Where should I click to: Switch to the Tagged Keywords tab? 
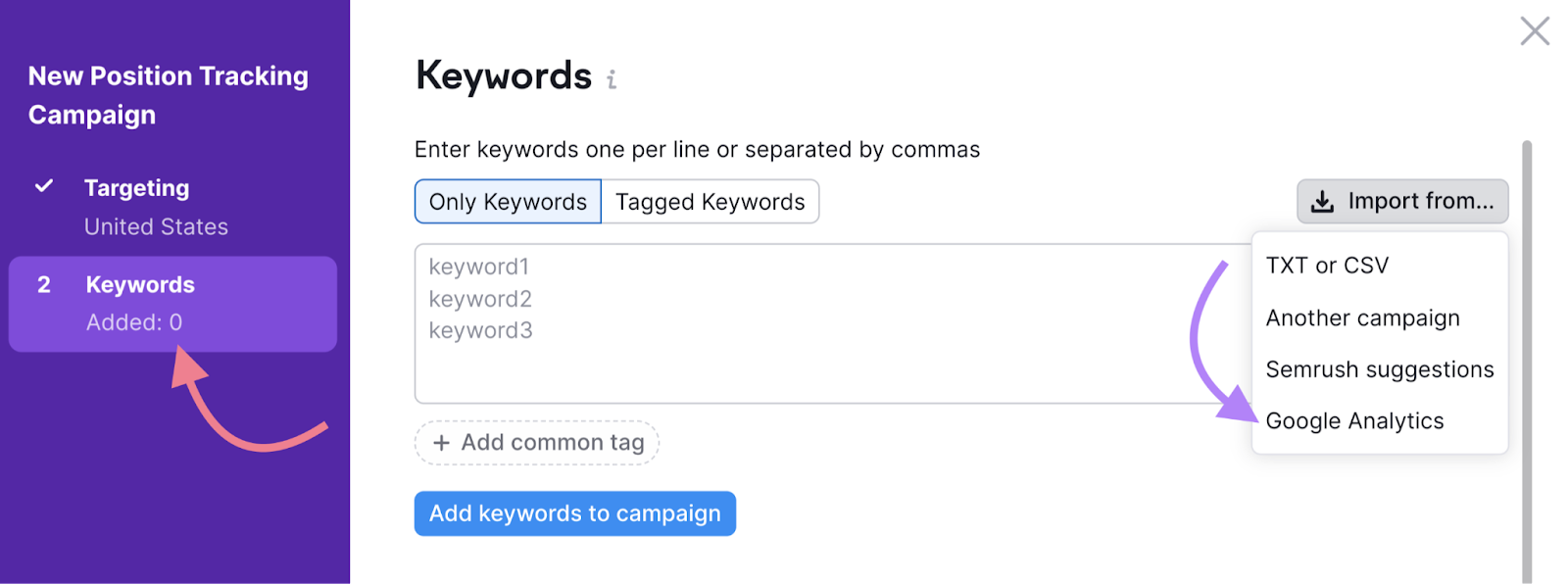tap(710, 201)
